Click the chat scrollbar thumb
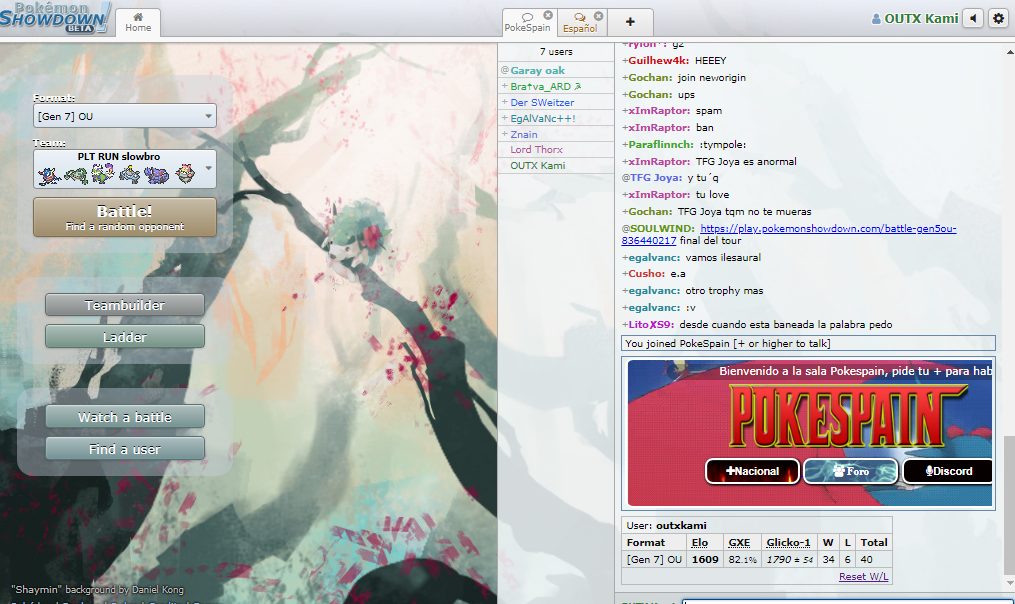The image size is (1015, 604). pyautogui.click(x=1009, y=504)
